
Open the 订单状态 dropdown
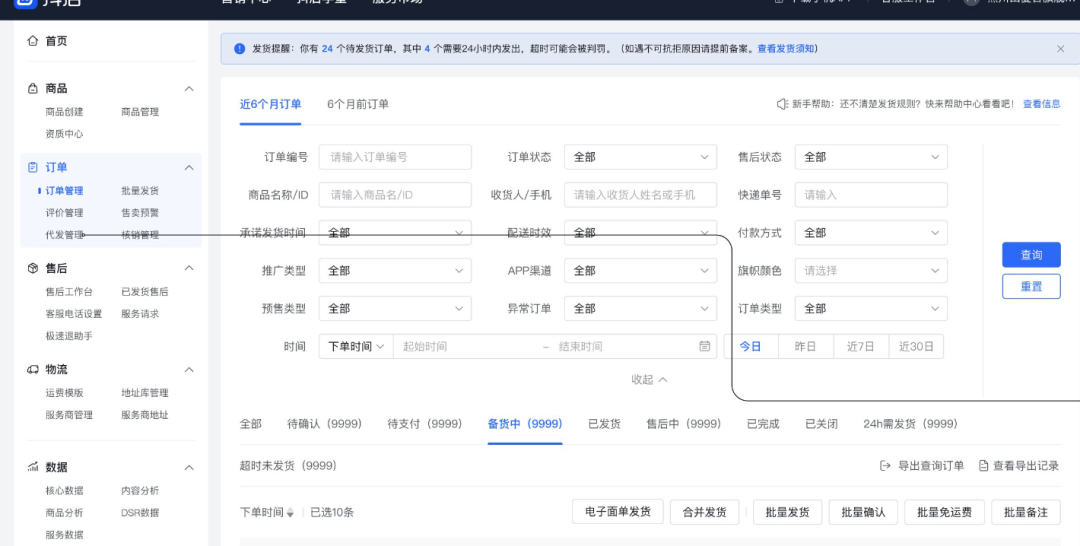click(640, 157)
